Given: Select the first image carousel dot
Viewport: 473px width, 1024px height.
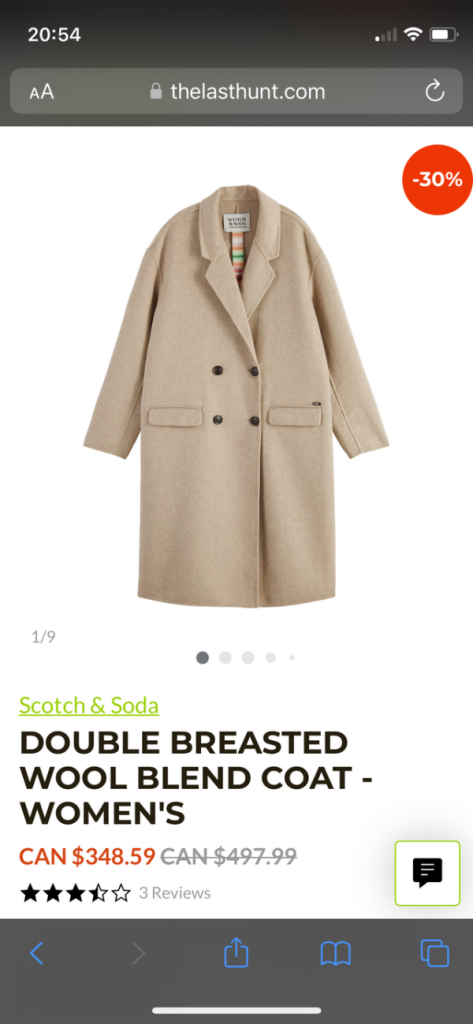Looking at the screenshot, I should [x=203, y=658].
